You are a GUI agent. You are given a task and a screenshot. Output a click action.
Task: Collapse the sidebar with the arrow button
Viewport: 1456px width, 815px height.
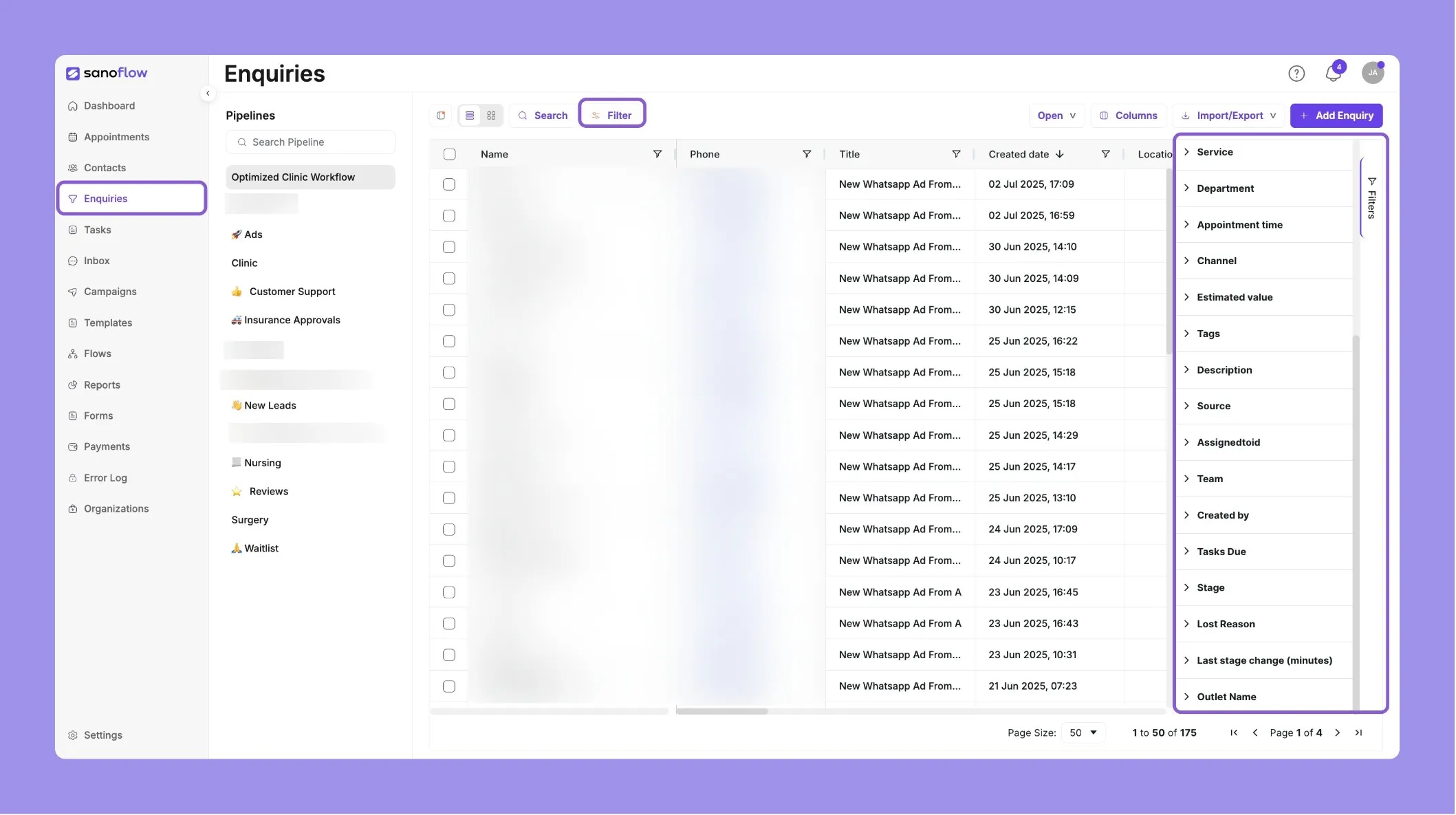point(208,94)
